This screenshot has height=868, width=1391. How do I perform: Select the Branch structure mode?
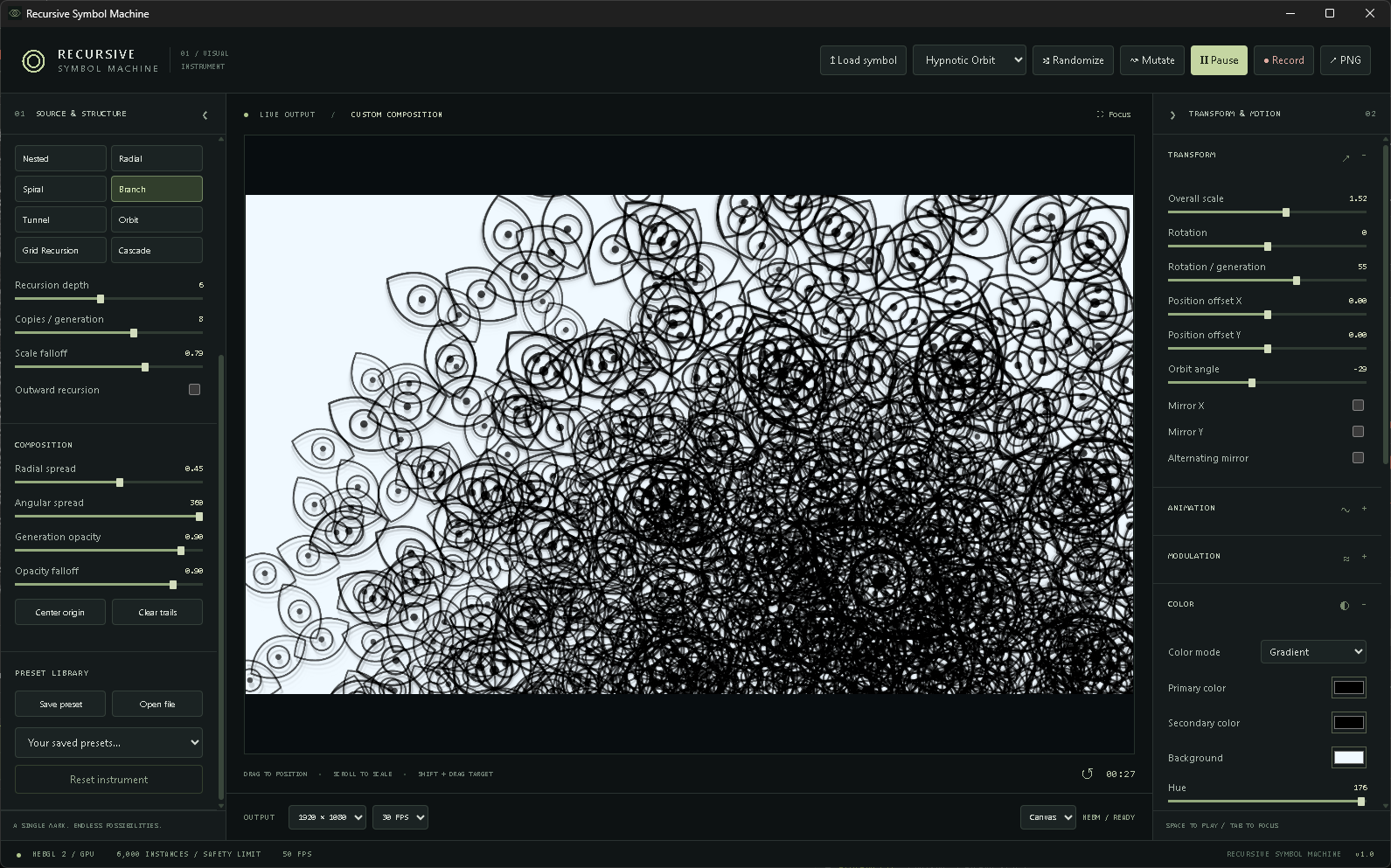click(156, 190)
